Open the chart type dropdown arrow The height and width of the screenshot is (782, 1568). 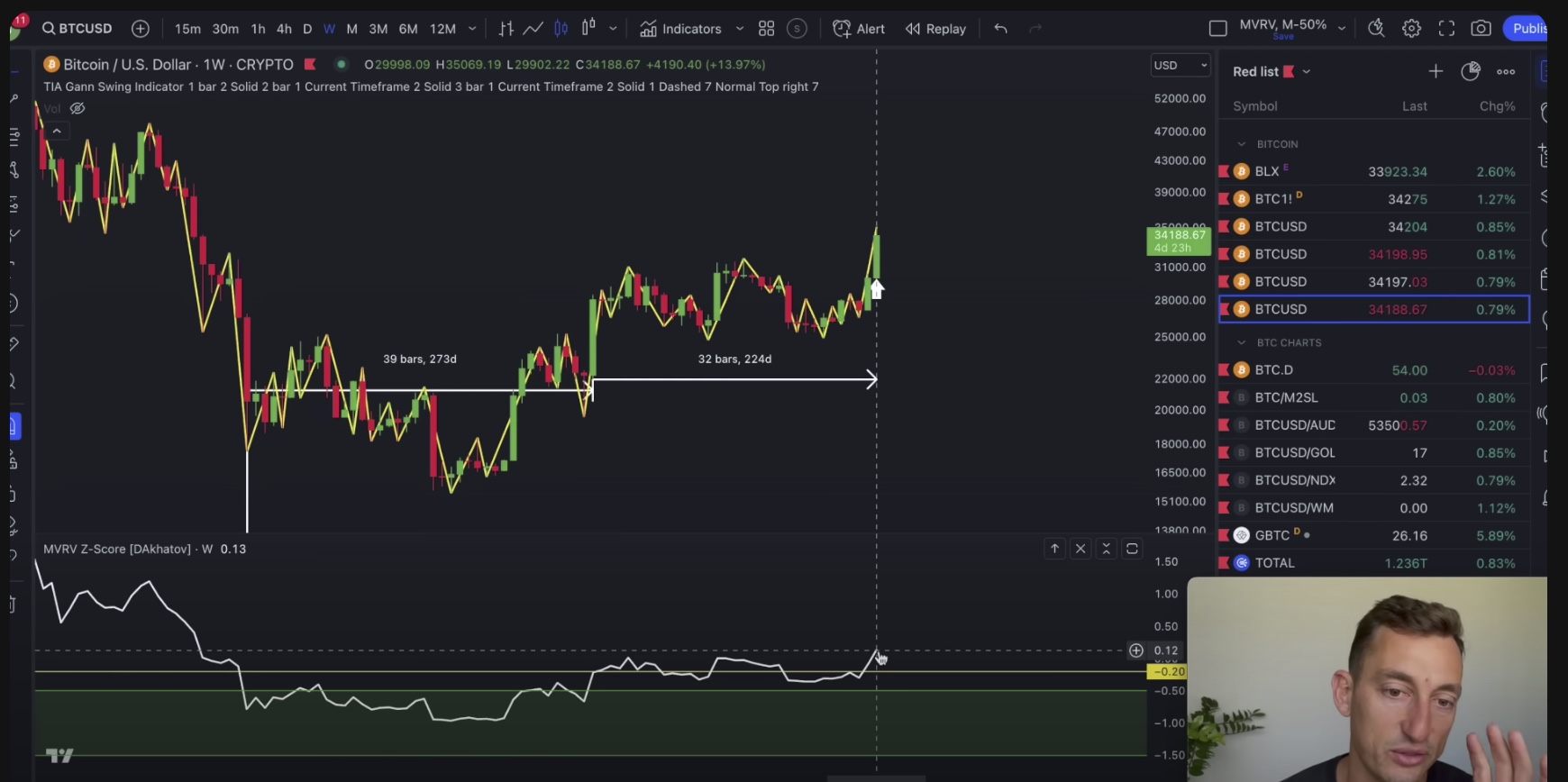coord(613,29)
